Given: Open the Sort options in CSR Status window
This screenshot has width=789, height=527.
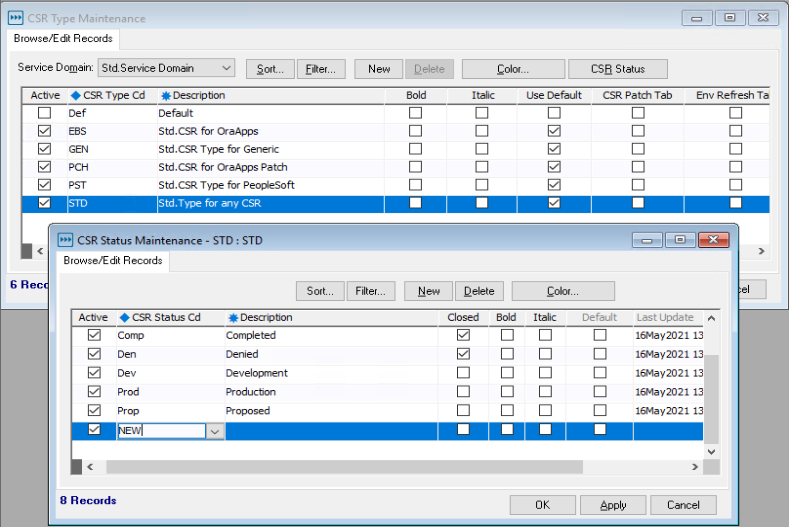Looking at the screenshot, I should [319, 291].
